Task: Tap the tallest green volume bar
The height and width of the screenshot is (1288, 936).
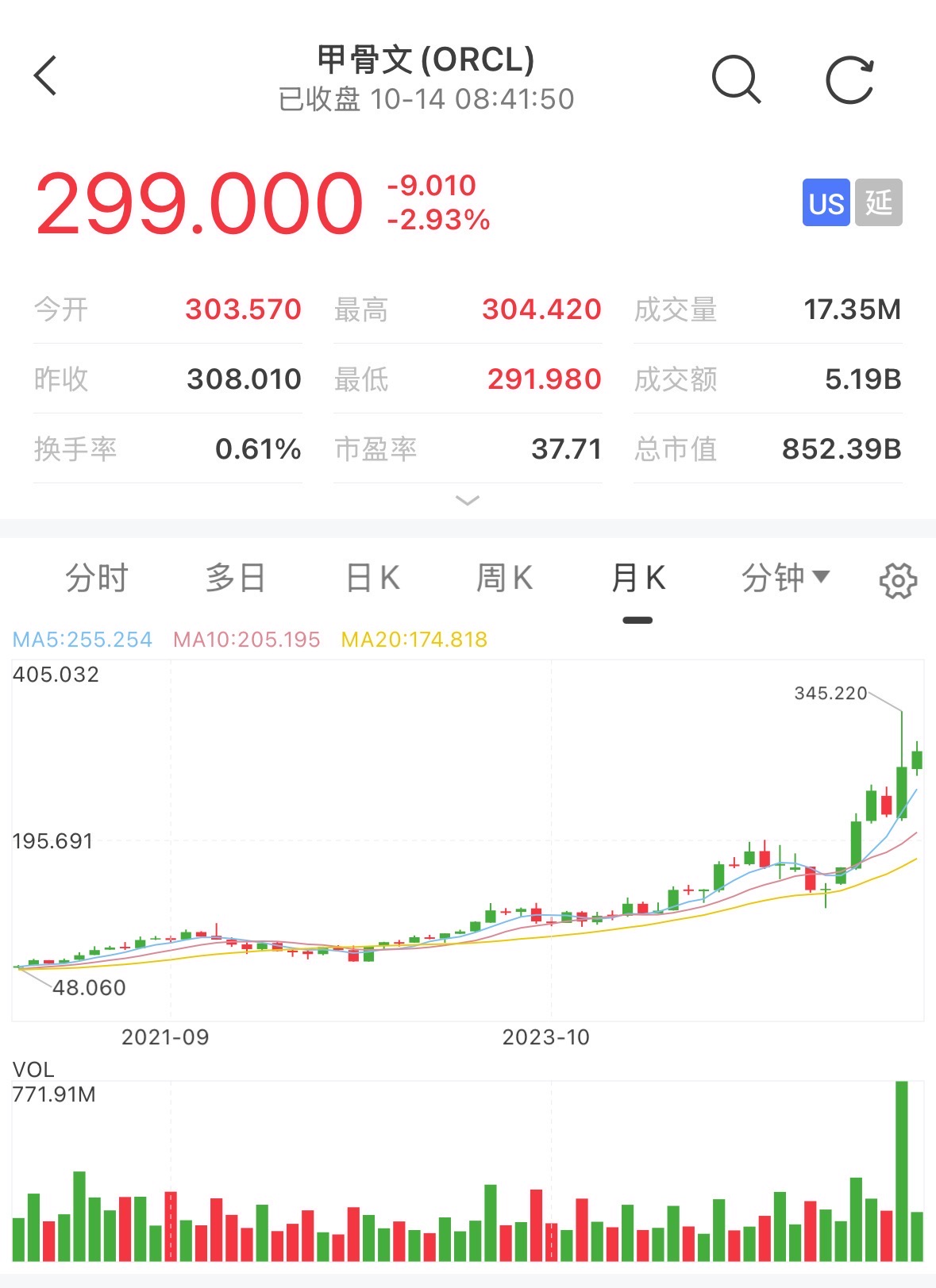Action: coord(901,1171)
